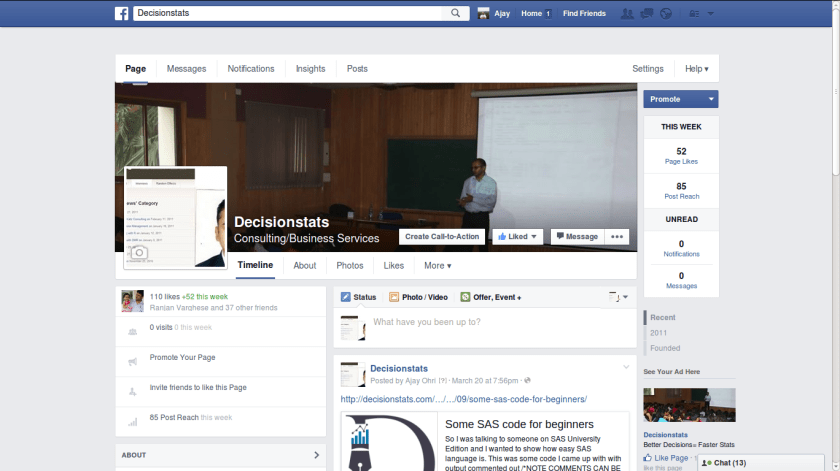Open the Help dropdown menu
840x471 pixels.
696,69
